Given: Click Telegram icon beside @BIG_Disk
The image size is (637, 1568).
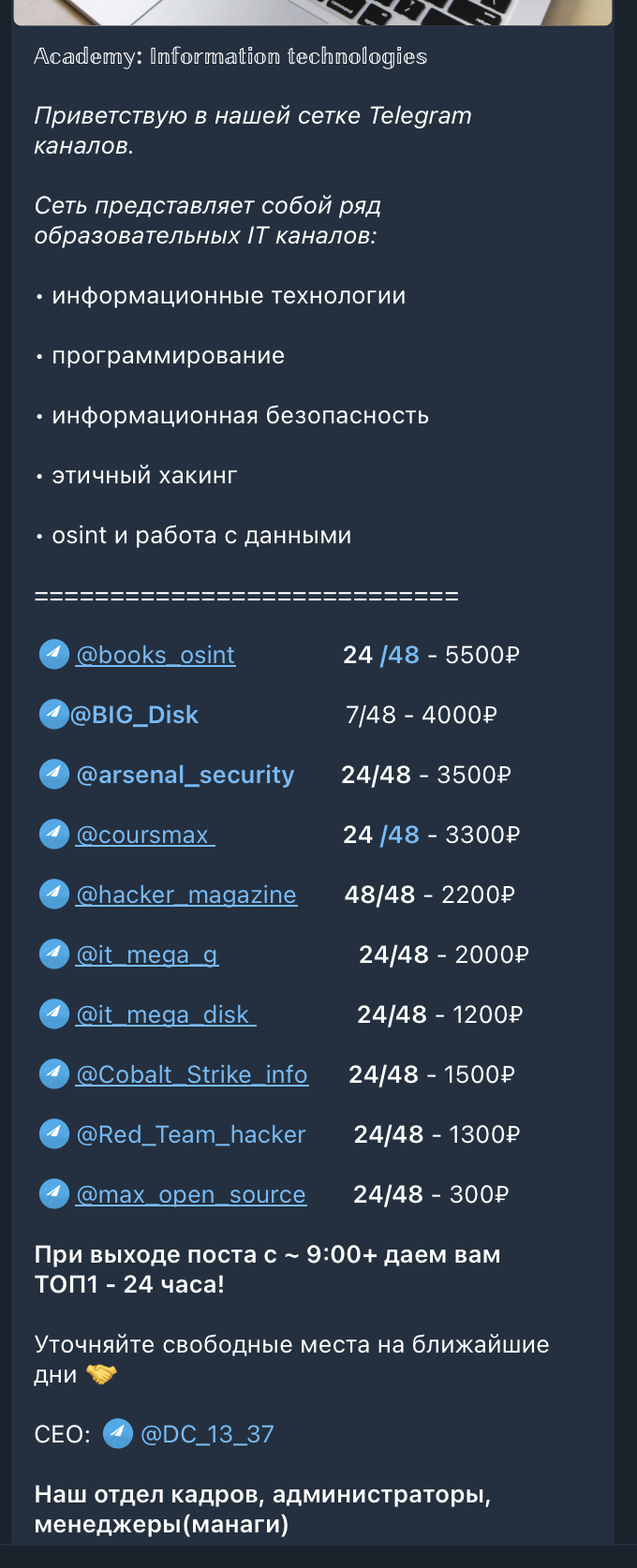Looking at the screenshot, I should click(54, 715).
